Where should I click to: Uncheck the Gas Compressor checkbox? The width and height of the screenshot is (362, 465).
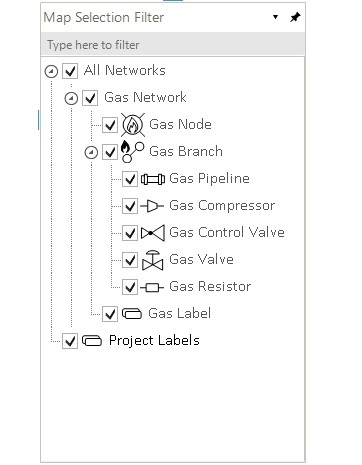point(130,206)
